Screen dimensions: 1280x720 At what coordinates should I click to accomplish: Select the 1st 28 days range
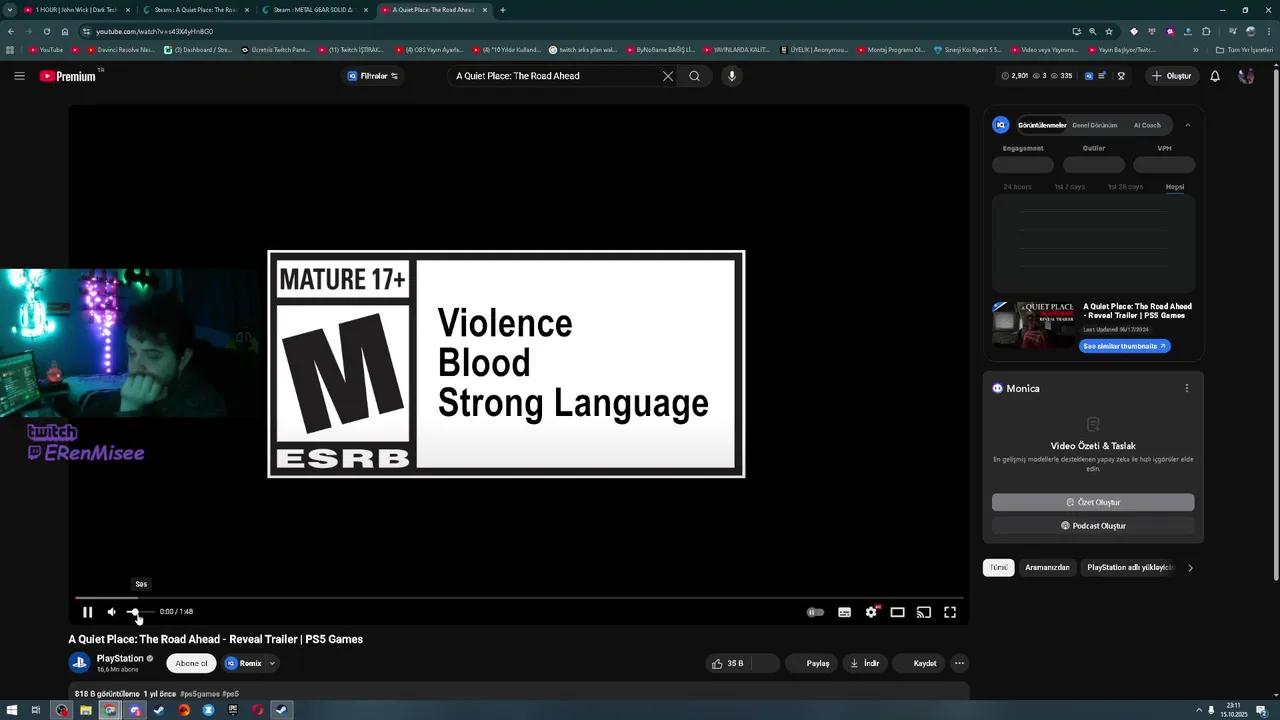pyautogui.click(x=1124, y=187)
